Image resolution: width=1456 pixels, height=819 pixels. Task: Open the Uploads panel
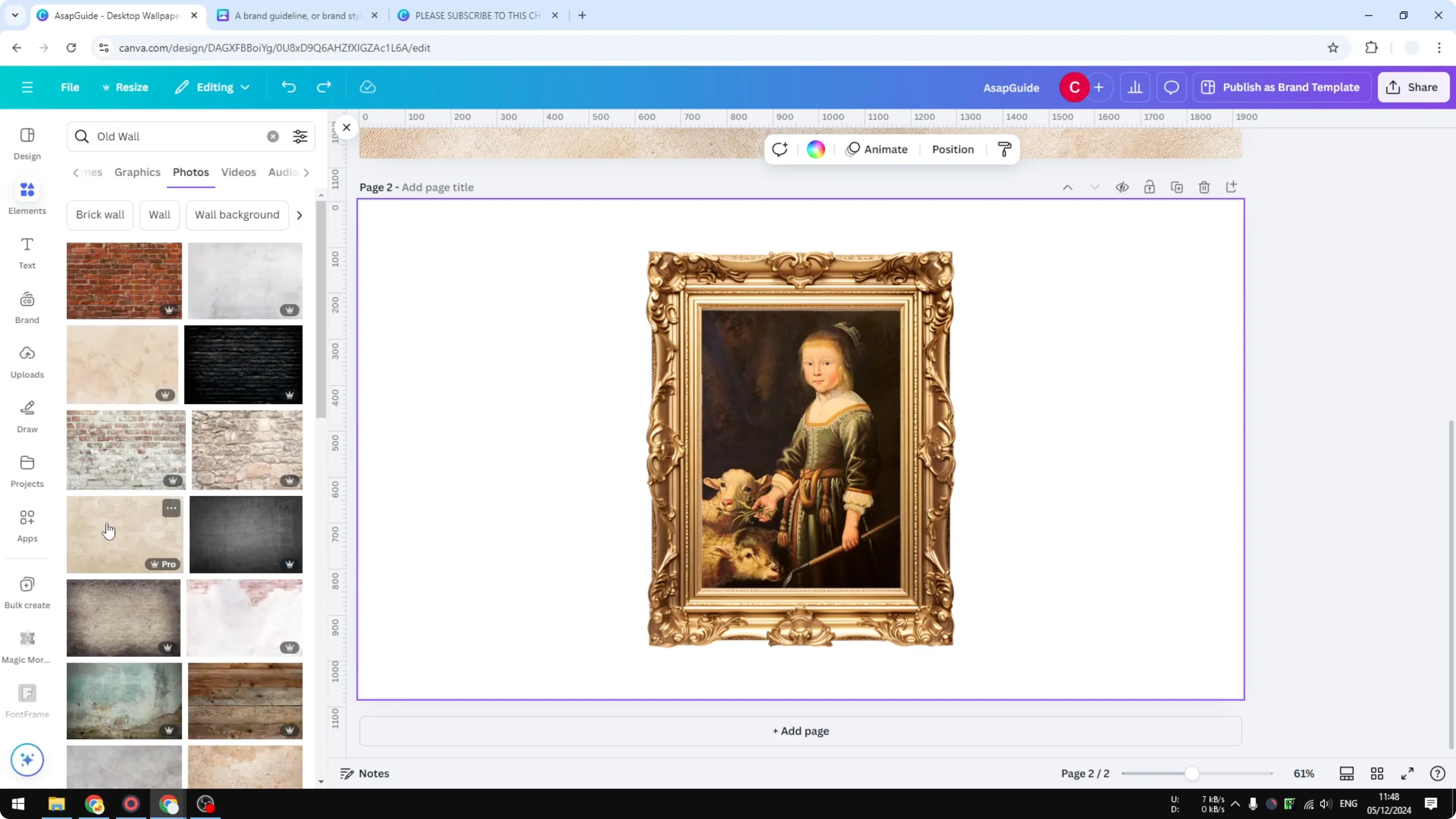pyautogui.click(x=27, y=360)
